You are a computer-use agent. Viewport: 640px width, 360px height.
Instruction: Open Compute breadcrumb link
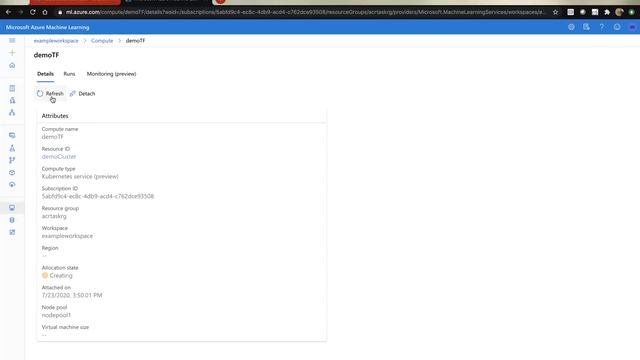[102, 41]
